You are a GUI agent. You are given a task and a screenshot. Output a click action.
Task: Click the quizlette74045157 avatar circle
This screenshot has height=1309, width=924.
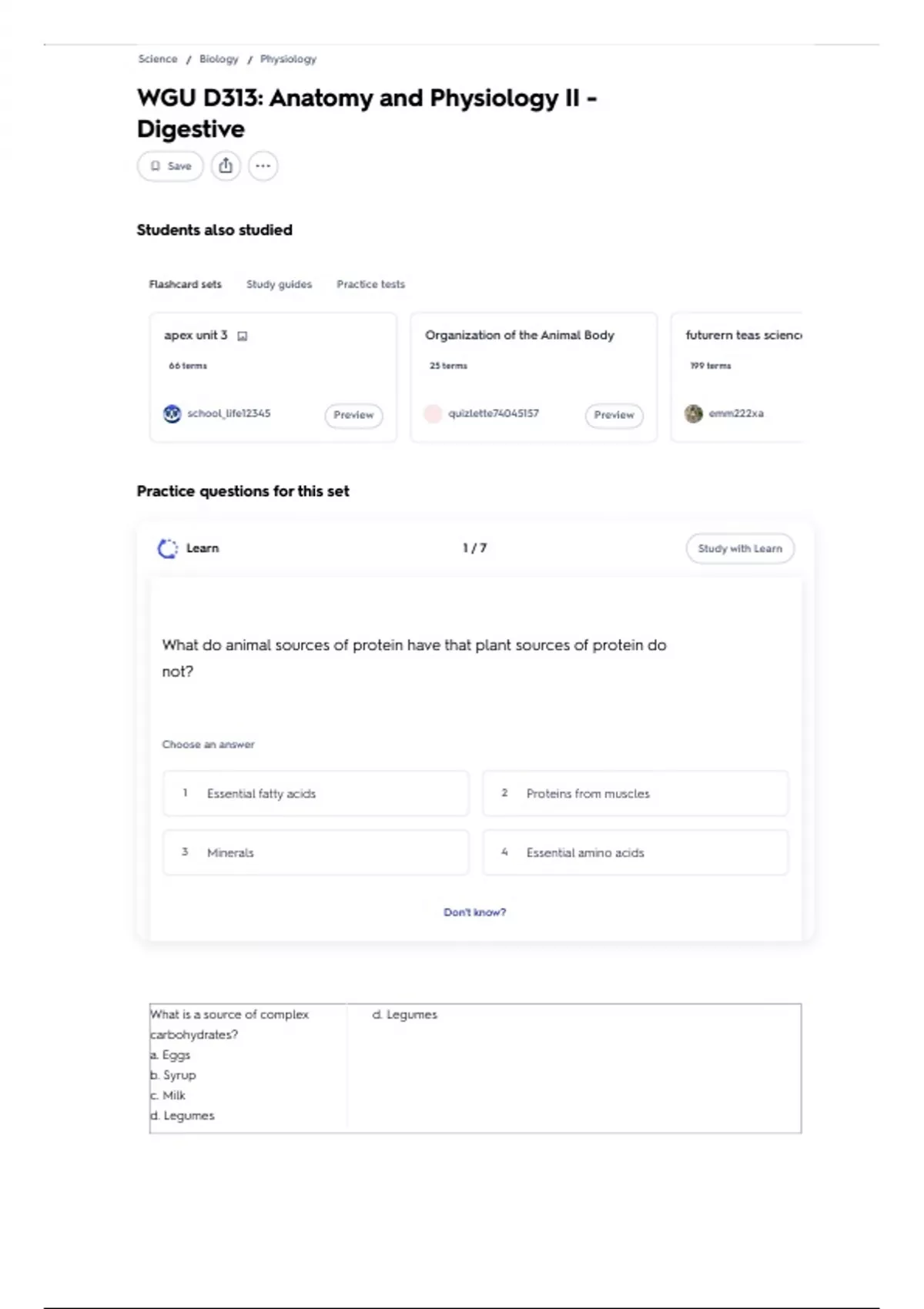[433, 413]
